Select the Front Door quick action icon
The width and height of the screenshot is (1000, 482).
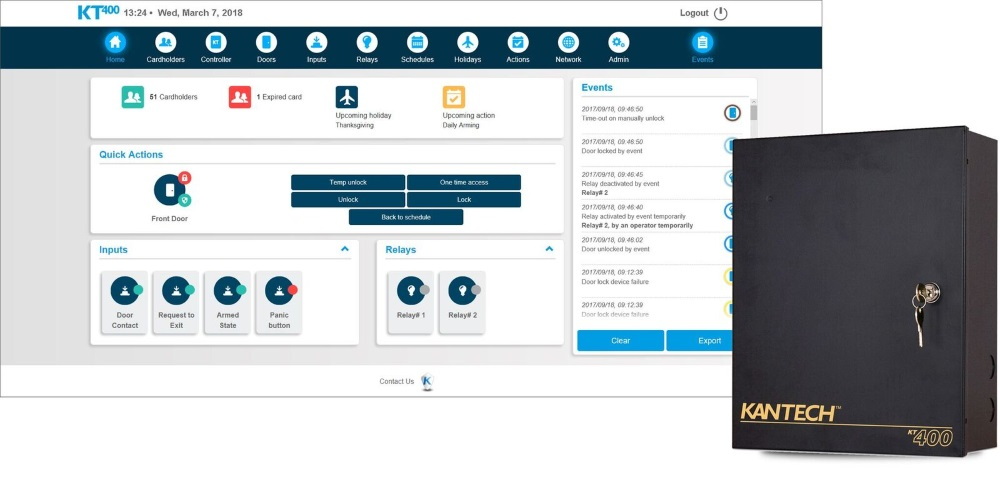coord(169,190)
